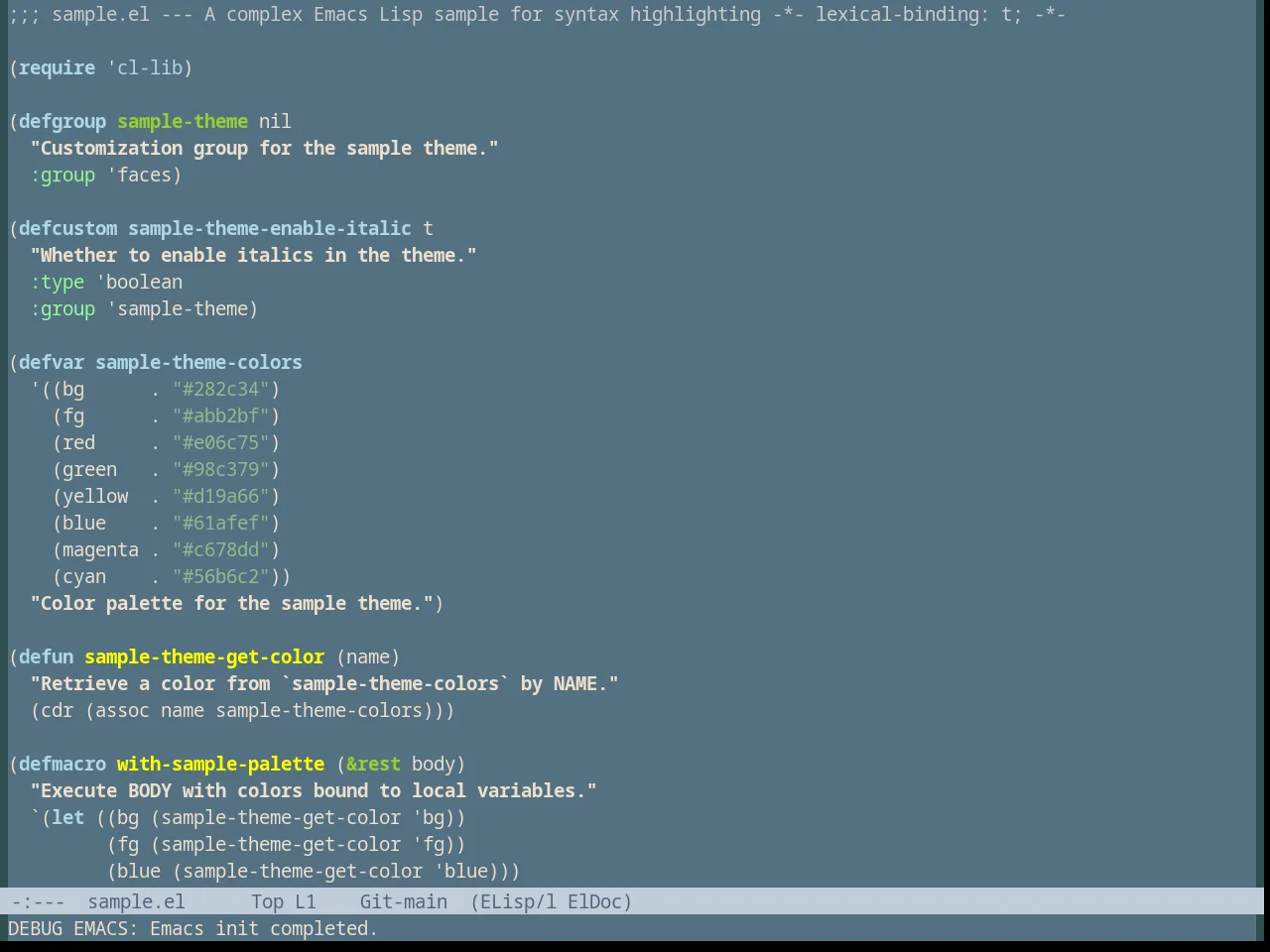Click the docstring starting "Retrieve a color from"
The image size is (1270, 952).
point(324,683)
